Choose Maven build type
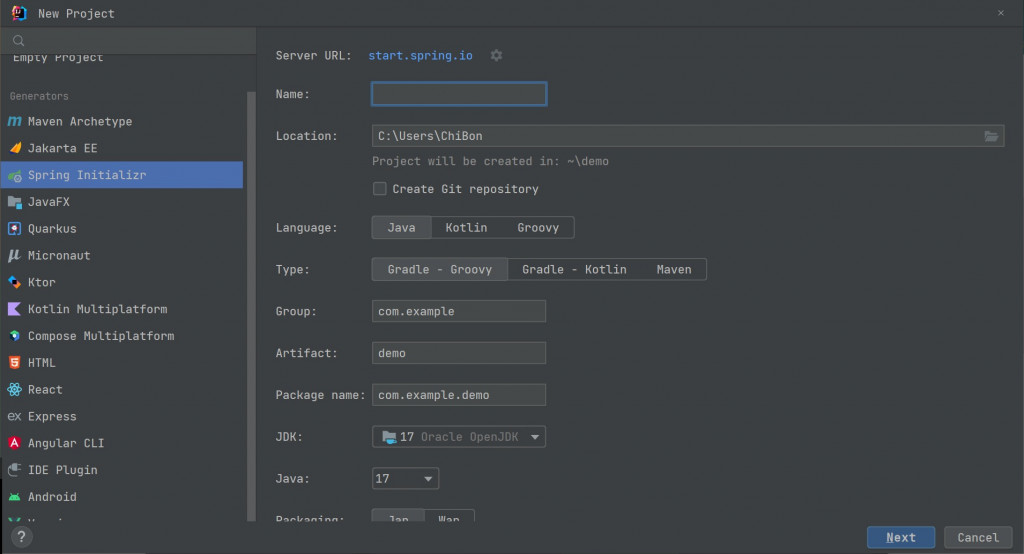This screenshot has width=1024, height=554. 673,269
